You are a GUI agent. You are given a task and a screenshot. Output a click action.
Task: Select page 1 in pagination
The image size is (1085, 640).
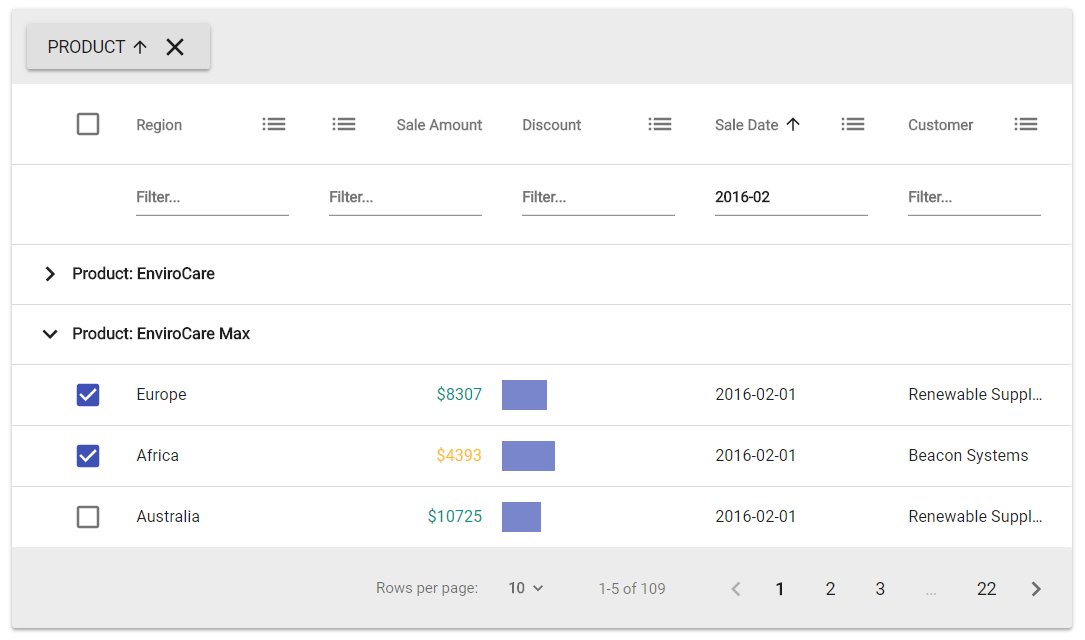click(x=780, y=589)
